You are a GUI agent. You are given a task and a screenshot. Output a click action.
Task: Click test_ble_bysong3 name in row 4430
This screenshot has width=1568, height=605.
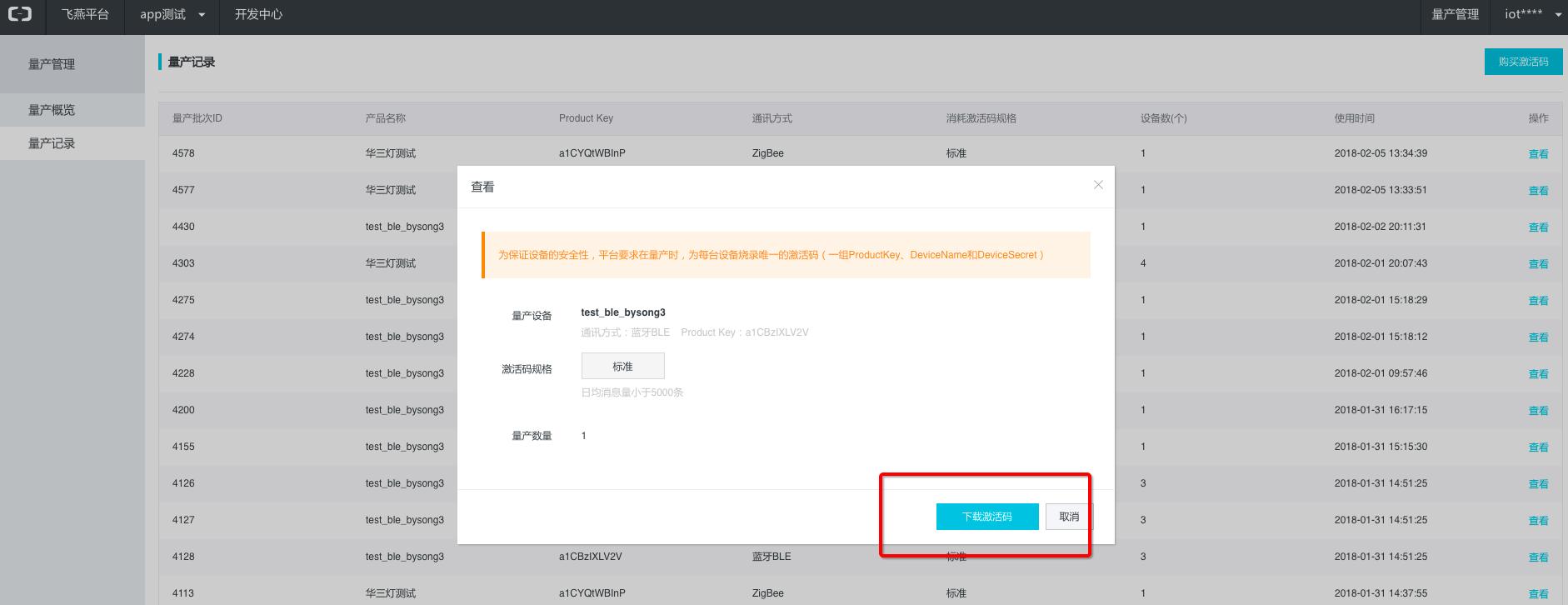point(405,227)
